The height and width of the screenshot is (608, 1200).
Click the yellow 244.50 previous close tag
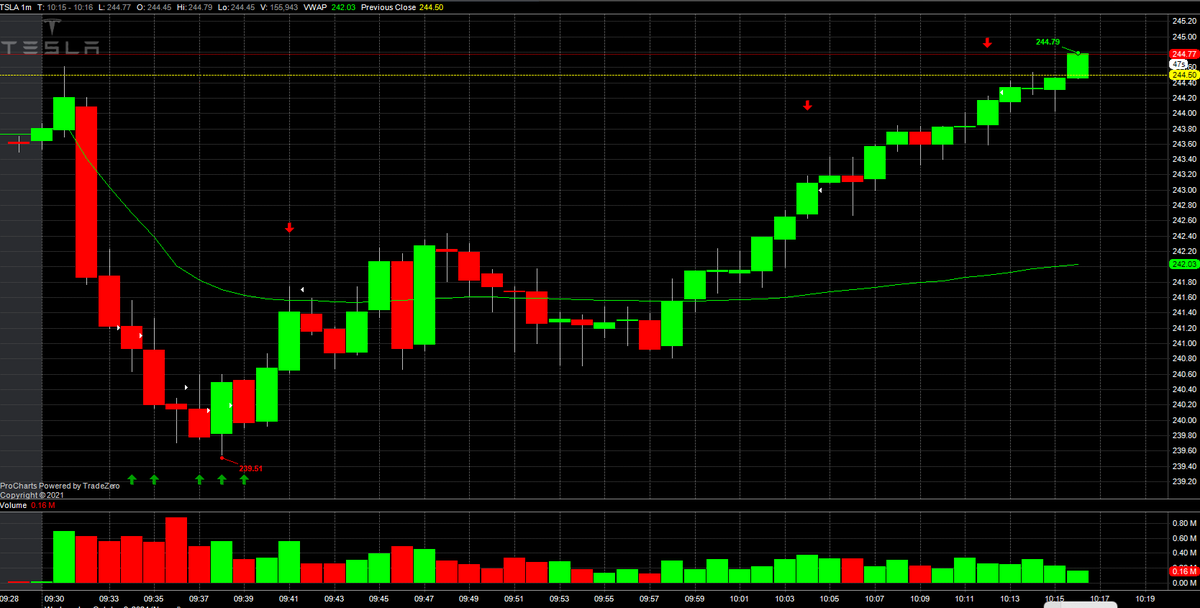tap(1182, 75)
